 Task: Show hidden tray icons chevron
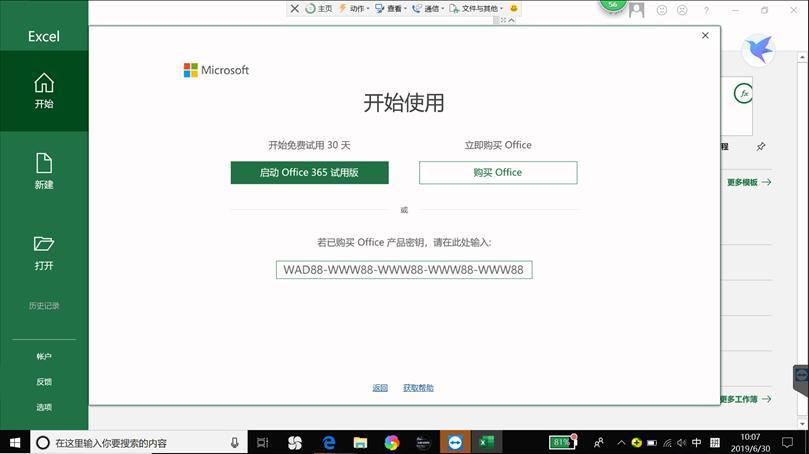point(621,443)
